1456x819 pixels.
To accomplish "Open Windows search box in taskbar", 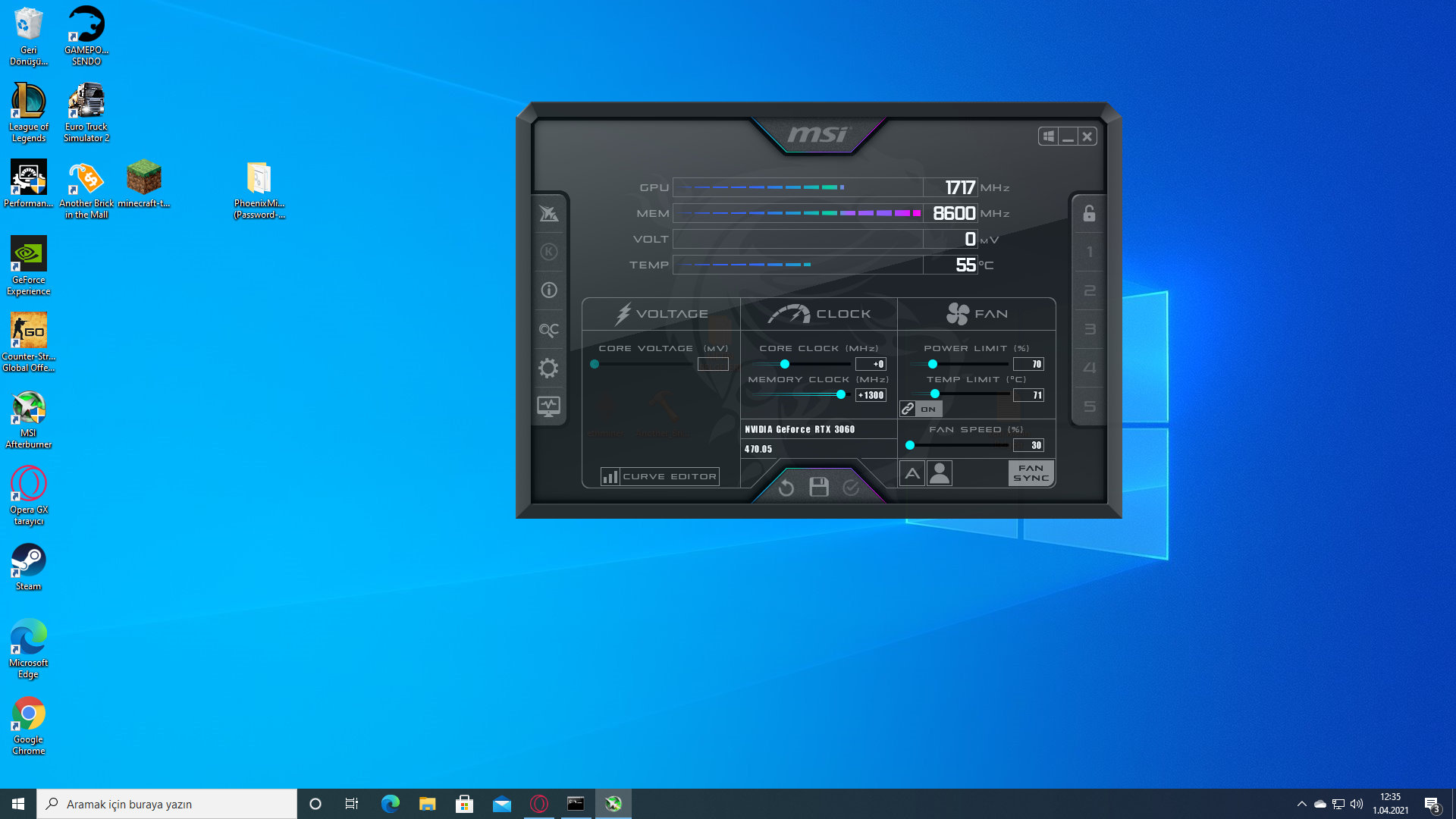I will click(167, 804).
